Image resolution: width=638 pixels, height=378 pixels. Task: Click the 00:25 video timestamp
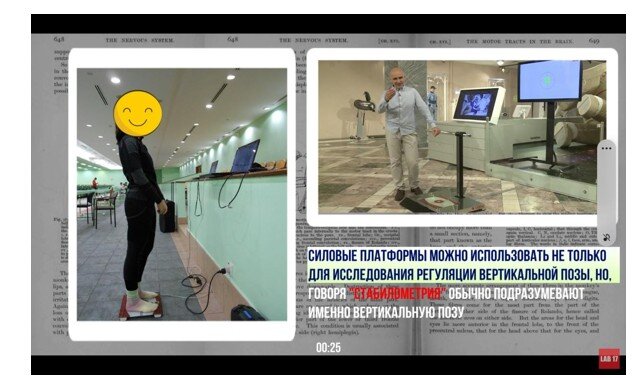(328, 347)
